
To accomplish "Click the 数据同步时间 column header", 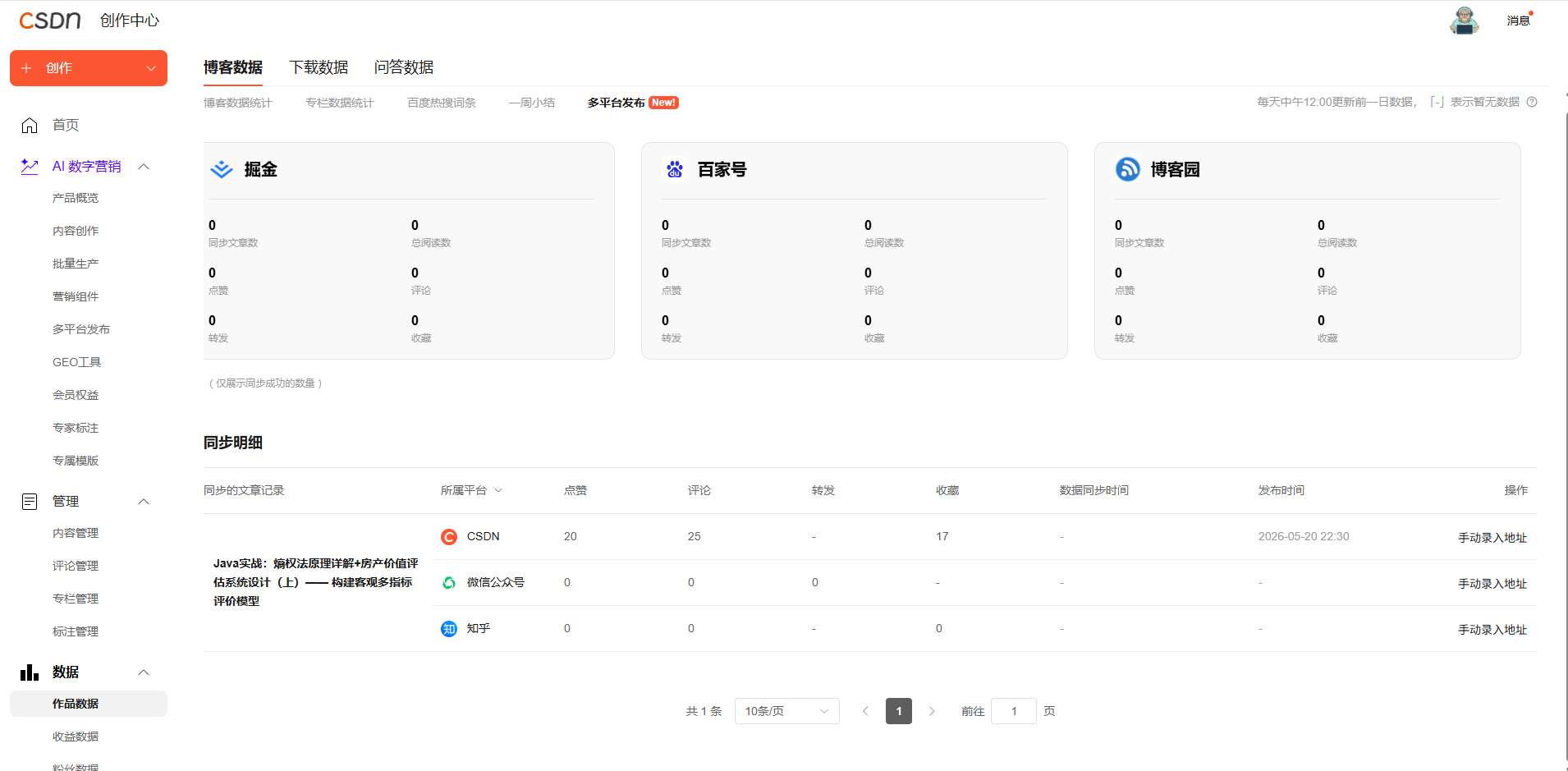I will [1094, 490].
